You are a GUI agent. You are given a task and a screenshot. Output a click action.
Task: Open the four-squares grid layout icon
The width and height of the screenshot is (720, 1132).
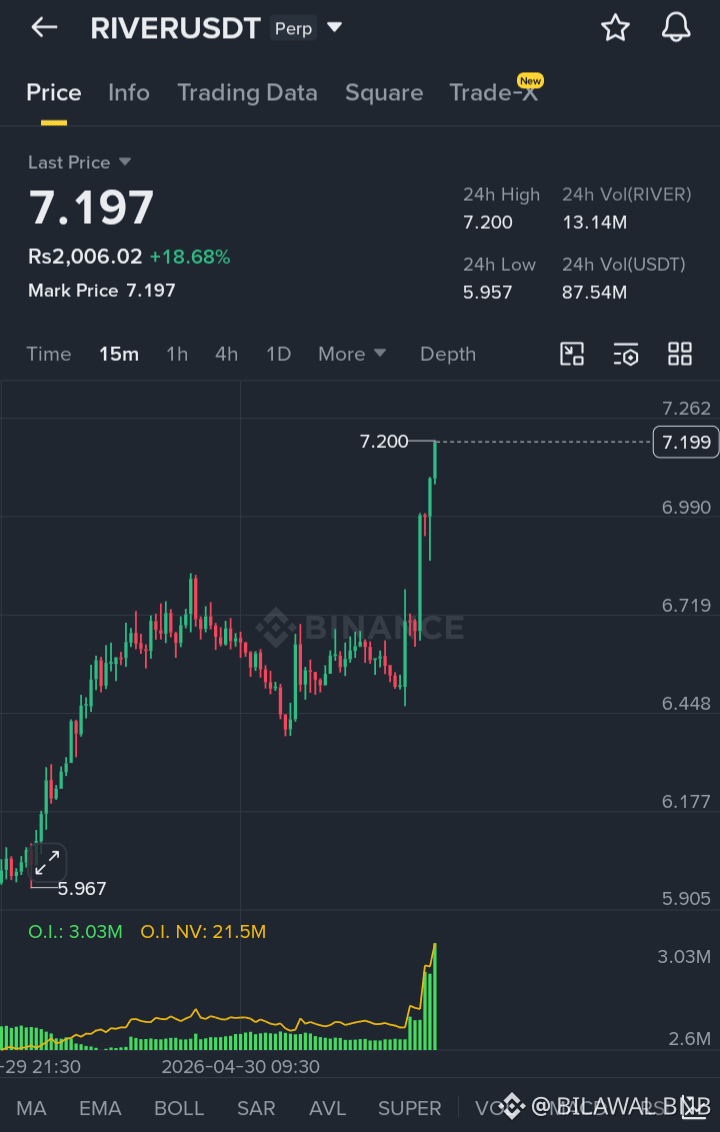pos(680,354)
